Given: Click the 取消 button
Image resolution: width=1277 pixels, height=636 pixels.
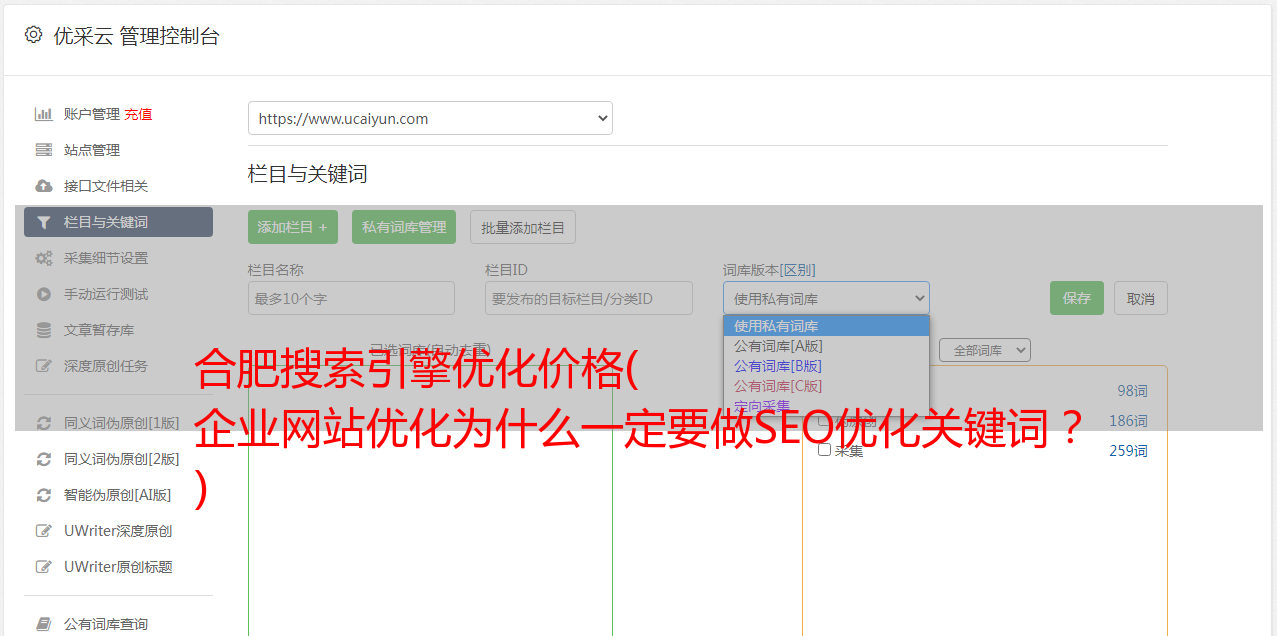Looking at the screenshot, I should pyautogui.click(x=1141, y=298).
